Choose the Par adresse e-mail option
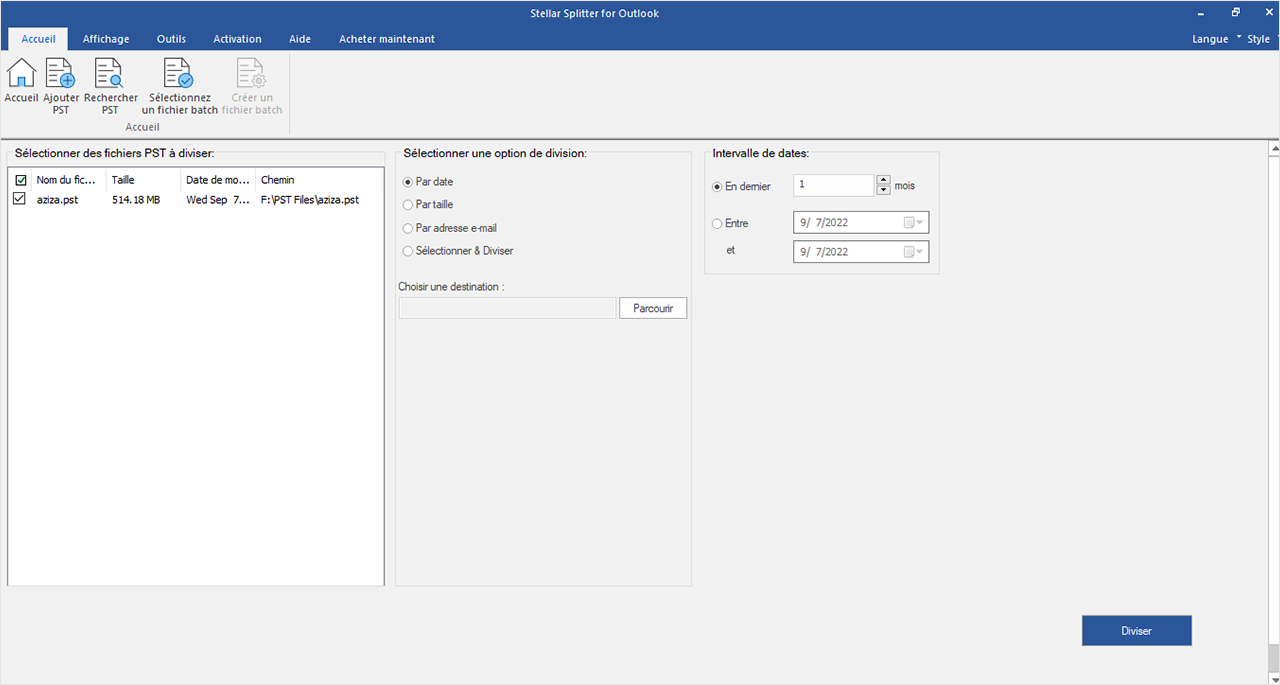The width and height of the screenshot is (1280, 685). [408, 228]
